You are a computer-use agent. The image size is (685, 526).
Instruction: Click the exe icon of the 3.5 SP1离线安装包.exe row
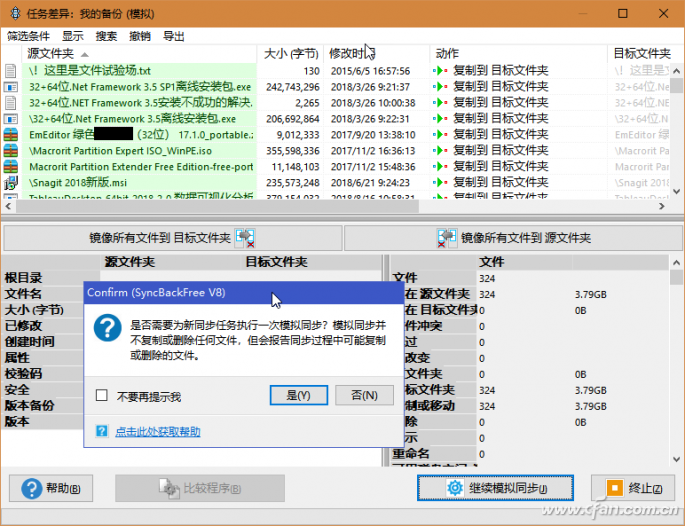click(10, 87)
